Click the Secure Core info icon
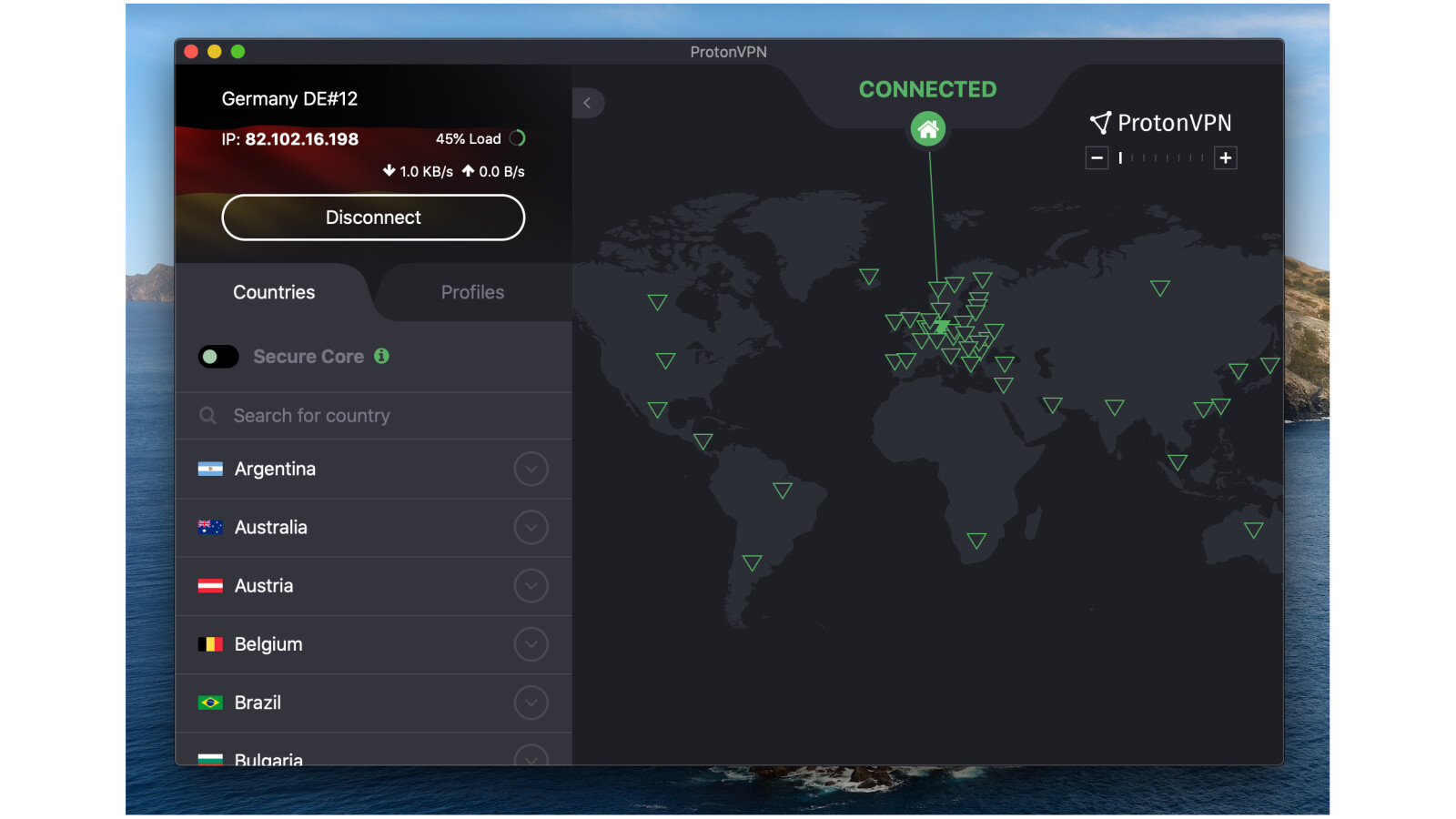The width and height of the screenshot is (1456, 819). [381, 356]
